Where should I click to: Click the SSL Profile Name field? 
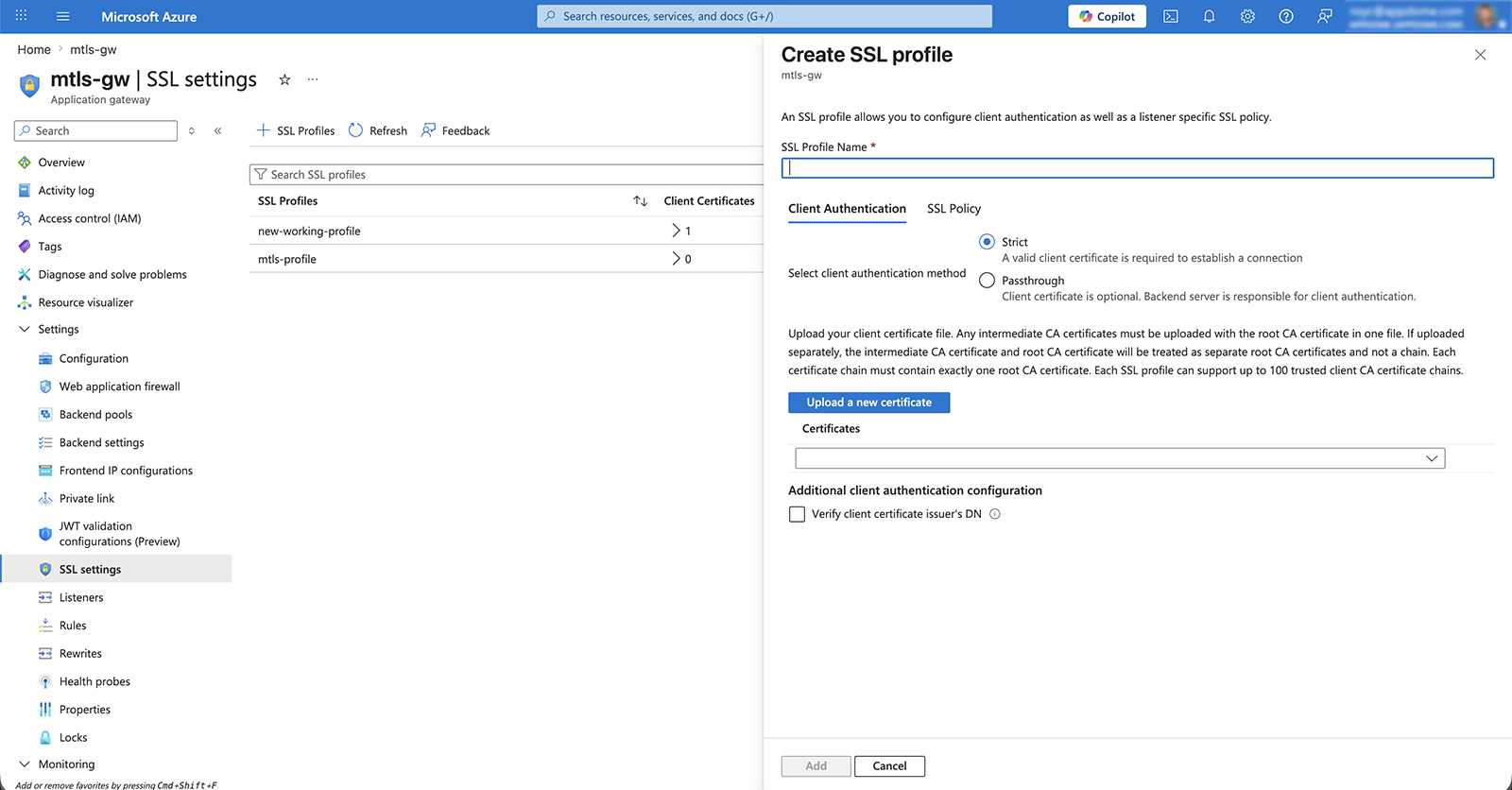pyautogui.click(x=1137, y=168)
